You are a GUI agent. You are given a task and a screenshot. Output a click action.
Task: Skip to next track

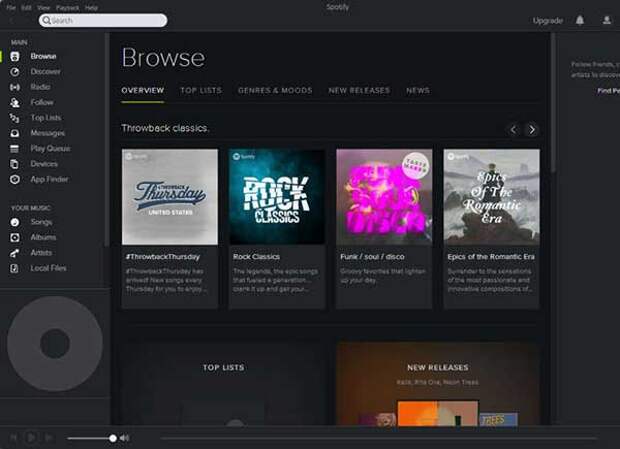tap(49, 438)
